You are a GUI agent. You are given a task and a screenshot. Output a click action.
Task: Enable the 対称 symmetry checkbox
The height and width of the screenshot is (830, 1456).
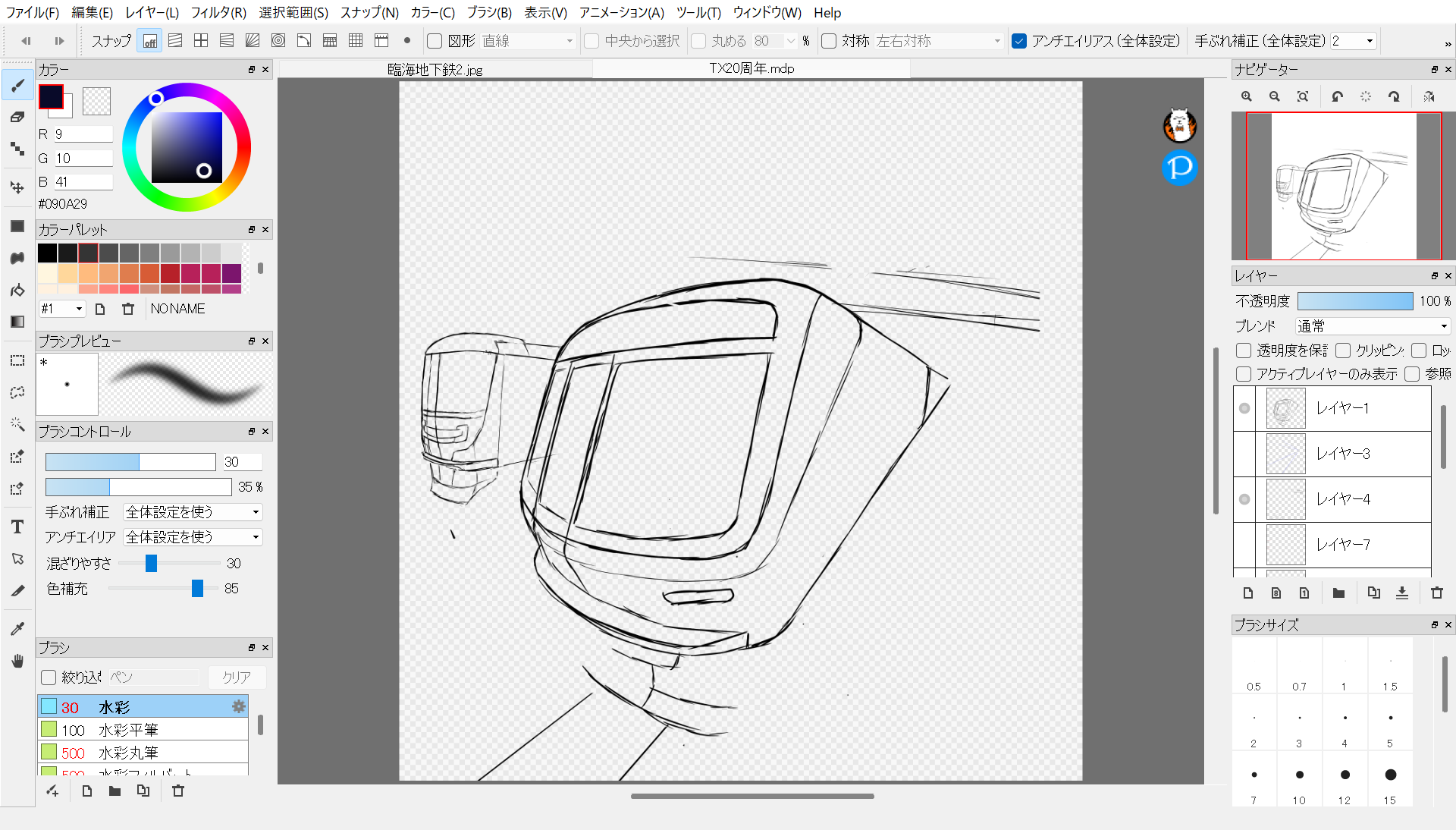click(829, 41)
